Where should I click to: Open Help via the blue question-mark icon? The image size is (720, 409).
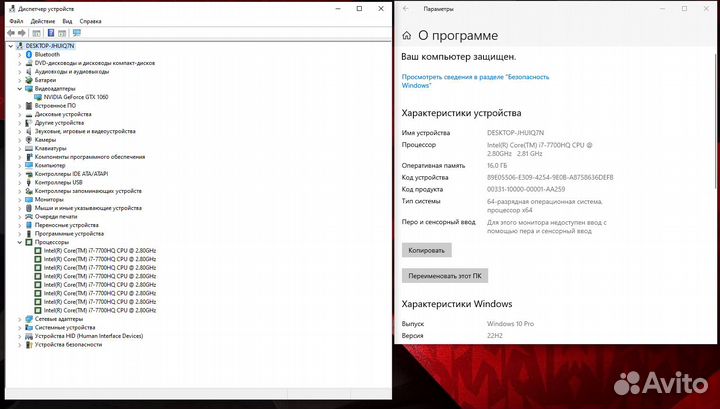51,33
